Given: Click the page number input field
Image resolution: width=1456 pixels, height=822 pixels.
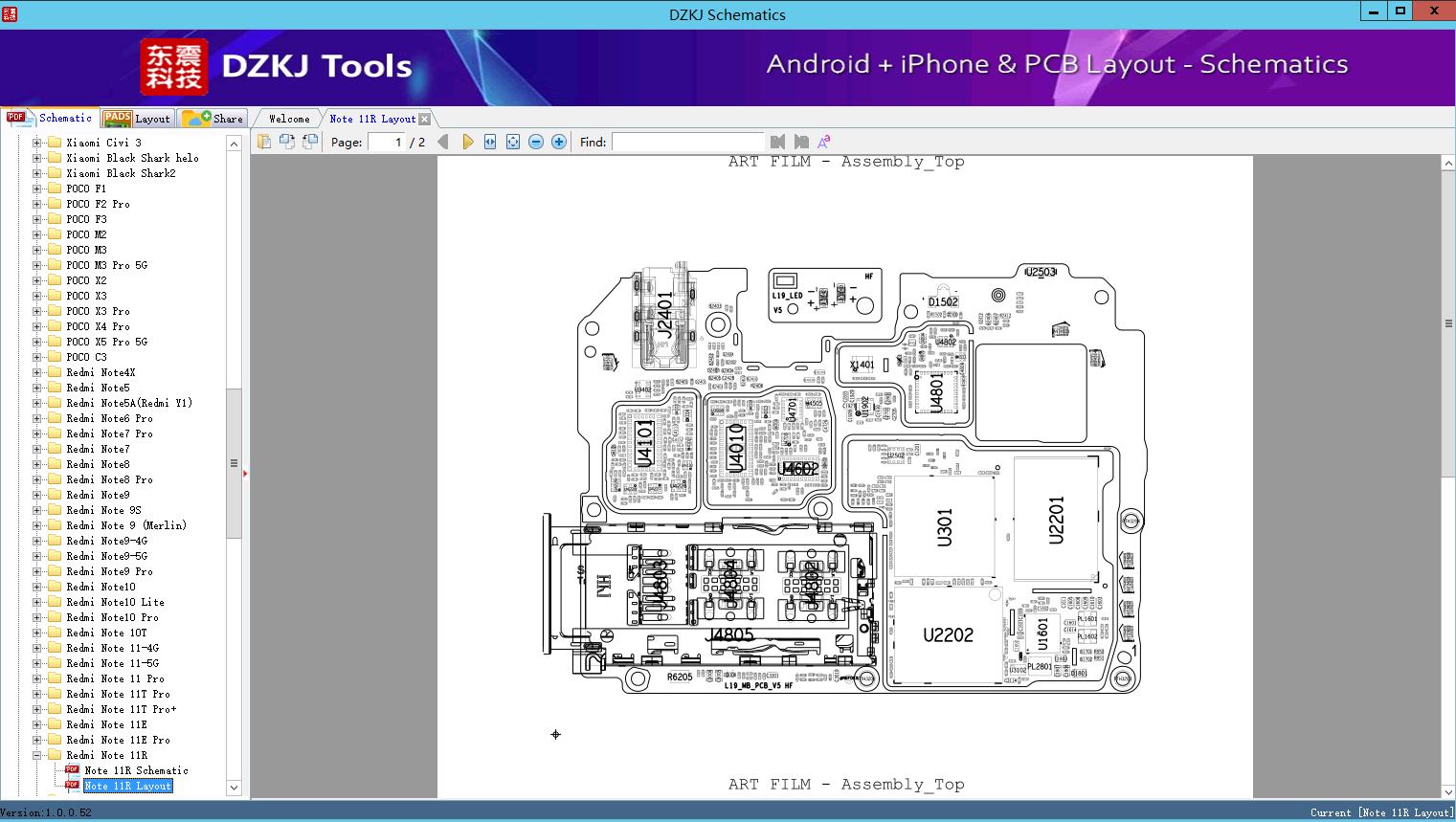Looking at the screenshot, I should click(387, 142).
